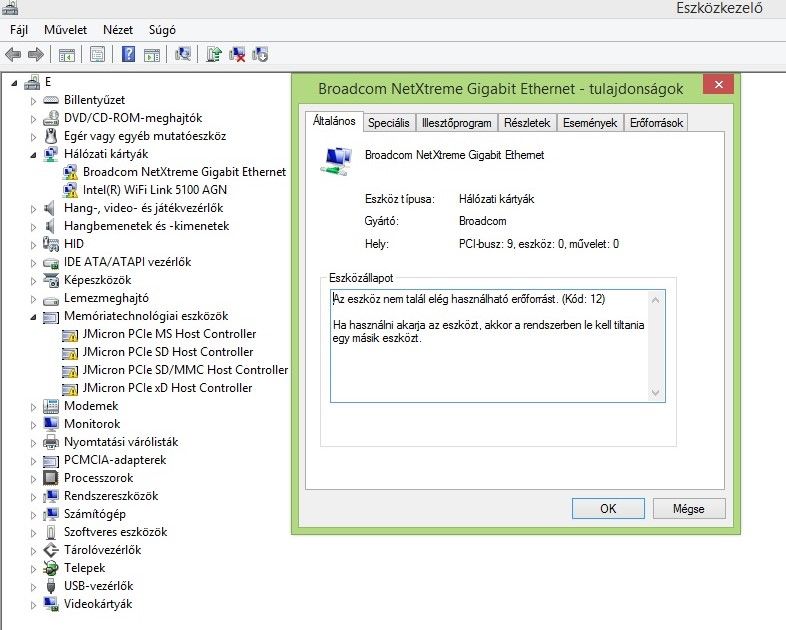Click the Billentyűzet keyboard icon
This screenshot has height=630, width=786.
[x=51, y=100]
